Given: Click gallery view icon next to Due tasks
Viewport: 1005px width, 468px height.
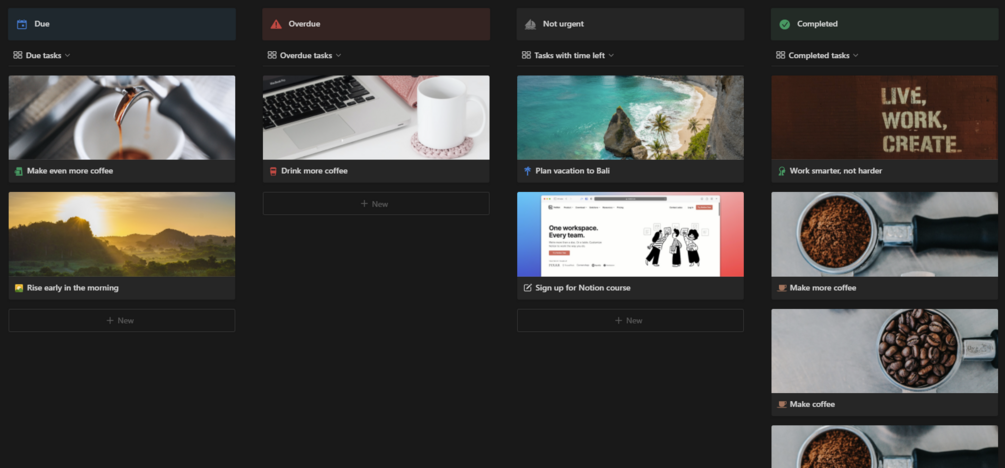Looking at the screenshot, I should point(17,55).
